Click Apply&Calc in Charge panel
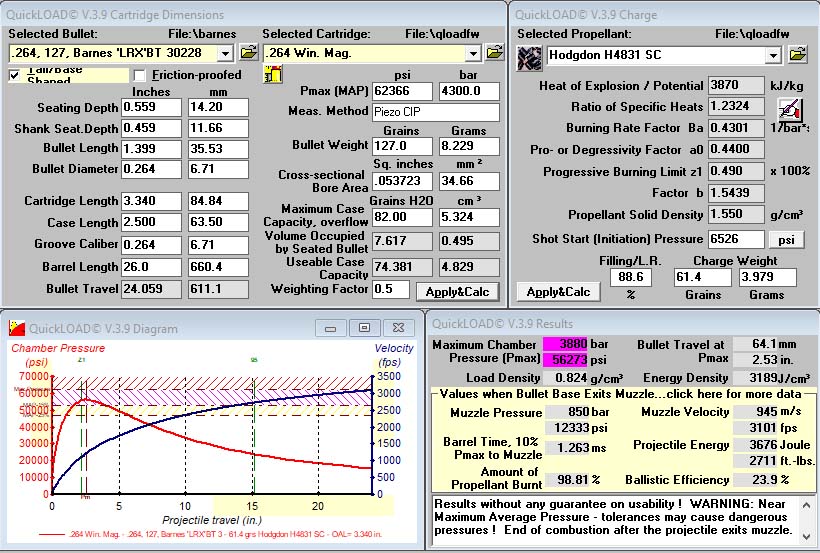The height and width of the screenshot is (553, 820). (559, 292)
